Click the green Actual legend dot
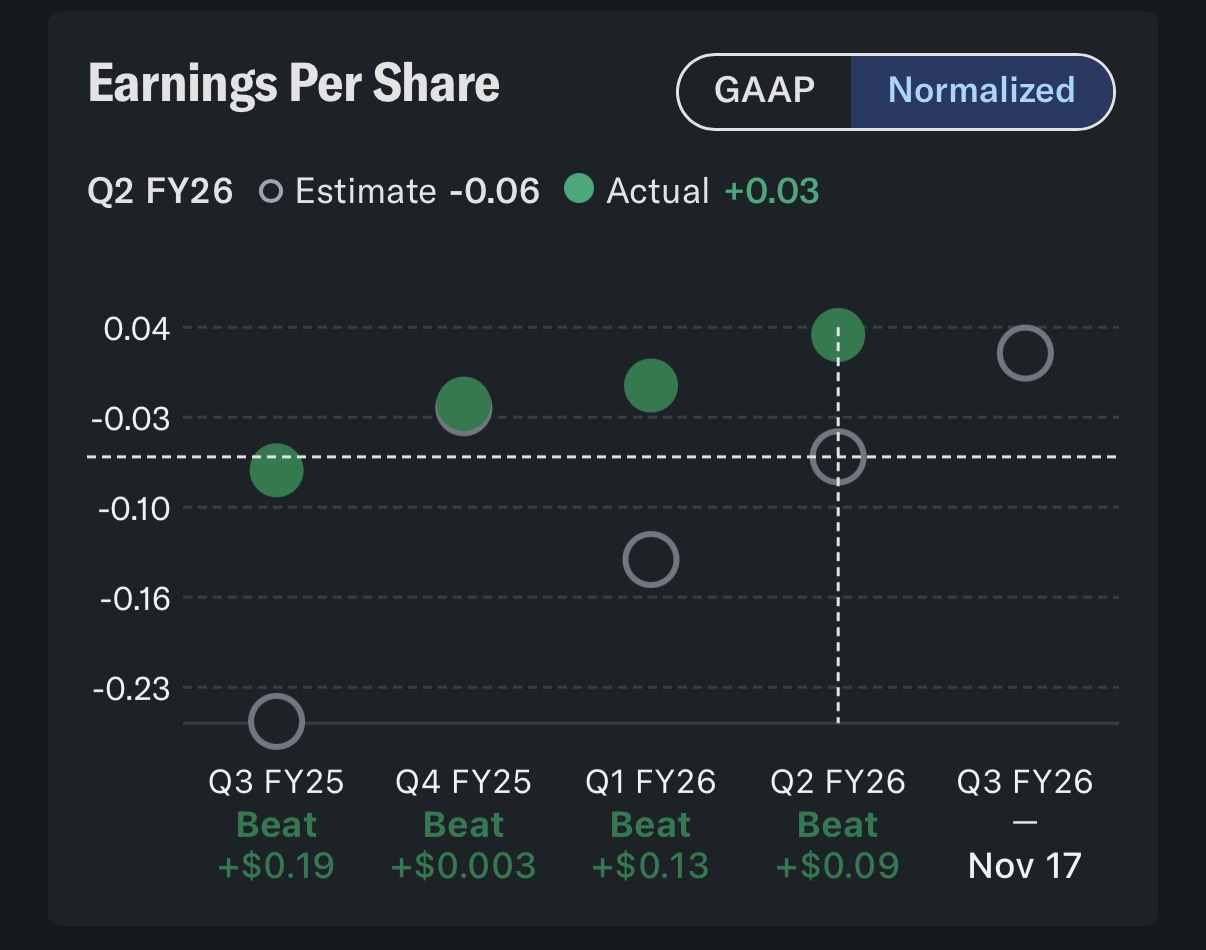1206x950 pixels. click(578, 188)
